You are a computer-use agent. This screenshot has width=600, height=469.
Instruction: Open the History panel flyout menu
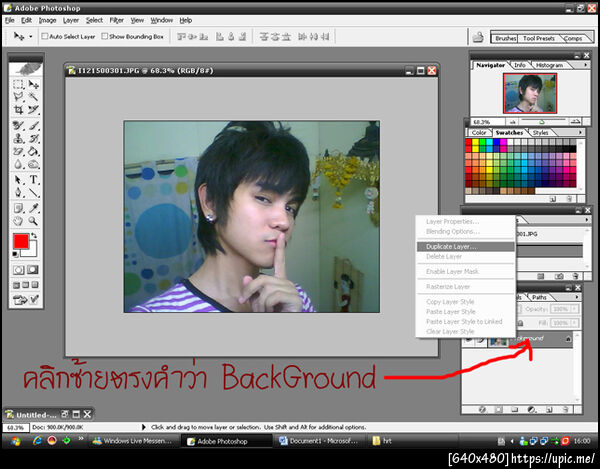tap(587, 220)
